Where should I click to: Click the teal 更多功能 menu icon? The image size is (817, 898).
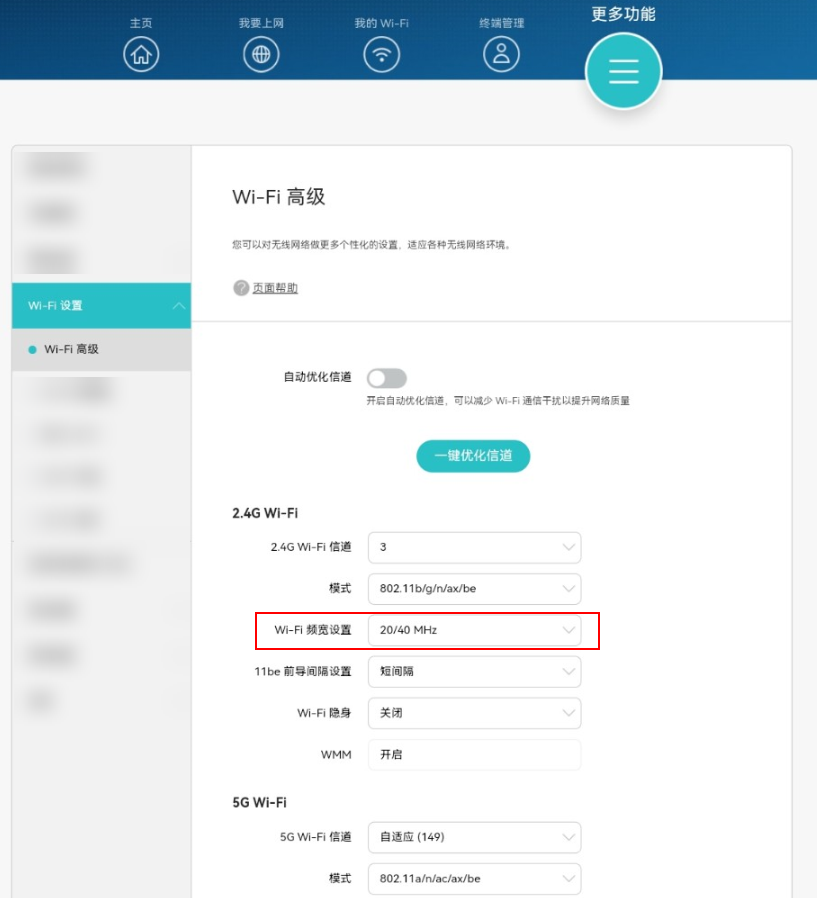pyautogui.click(x=622, y=70)
